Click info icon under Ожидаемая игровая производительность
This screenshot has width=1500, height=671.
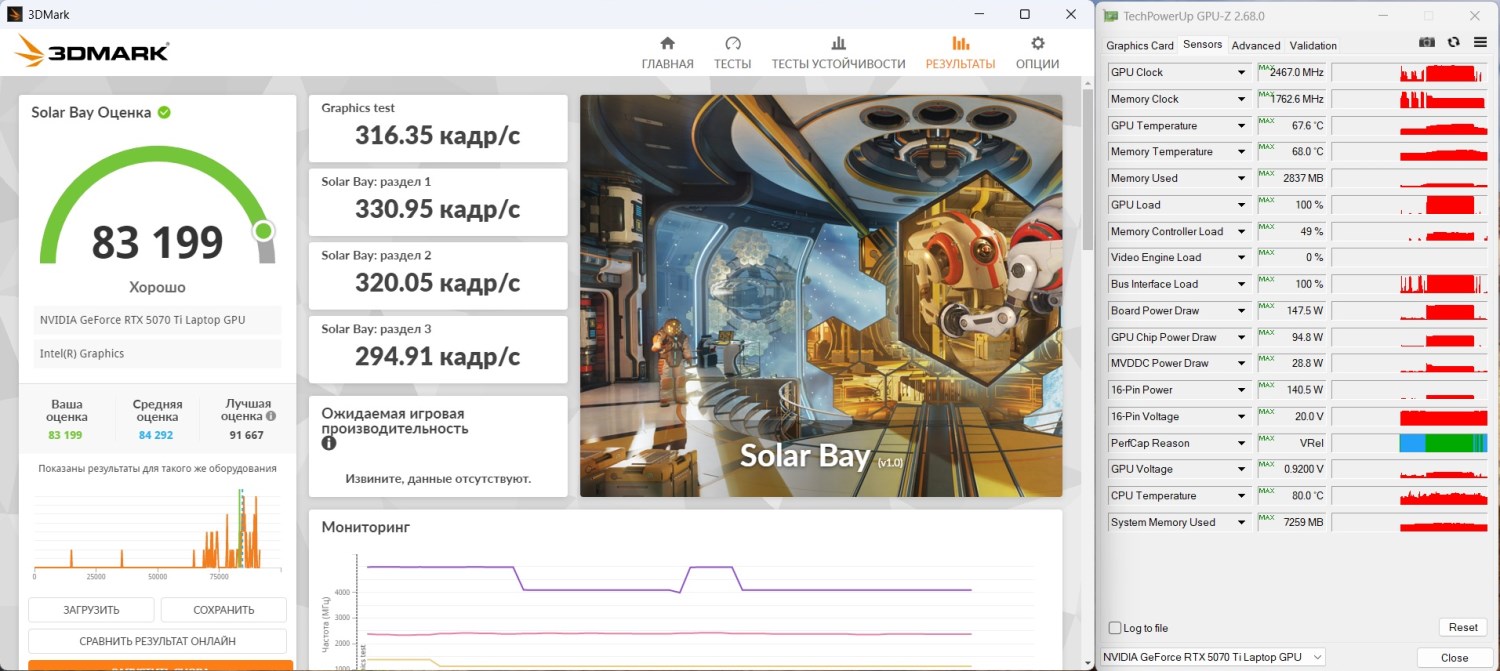[329, 443]
